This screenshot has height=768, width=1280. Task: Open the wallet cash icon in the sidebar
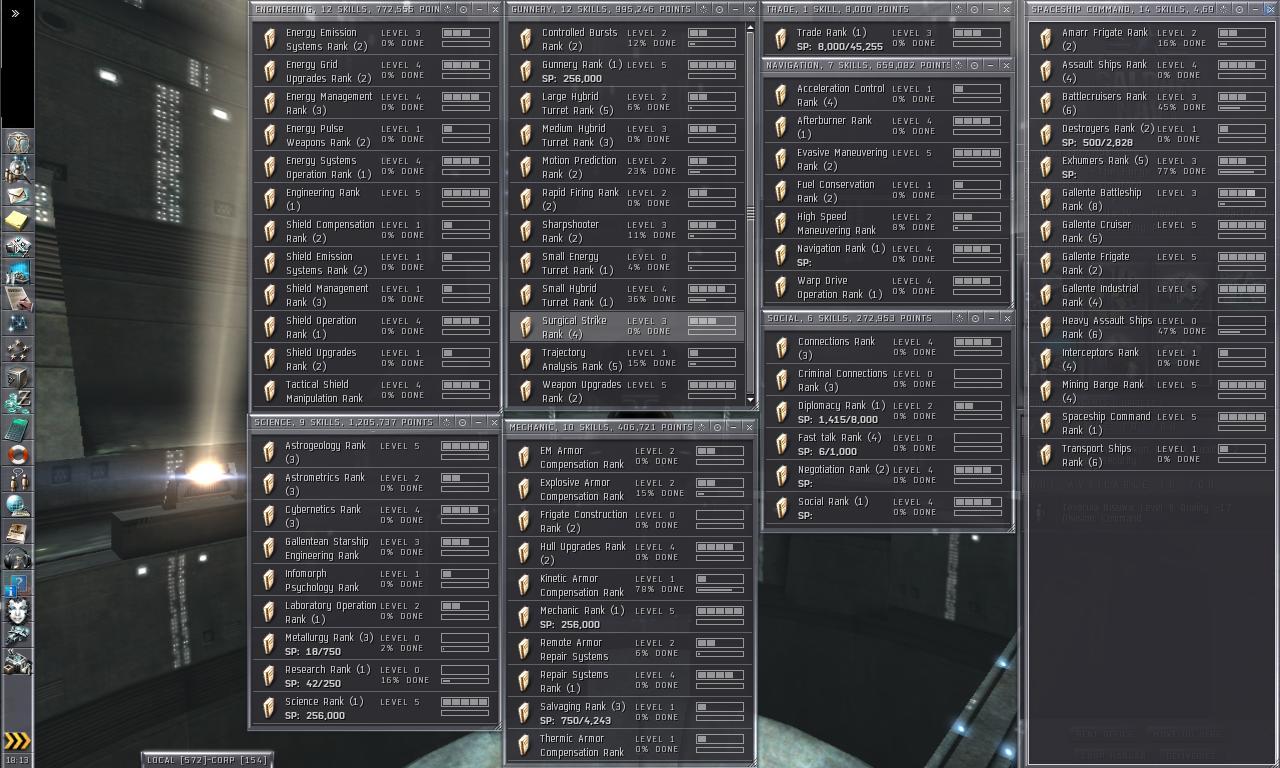tap(17, 402)
